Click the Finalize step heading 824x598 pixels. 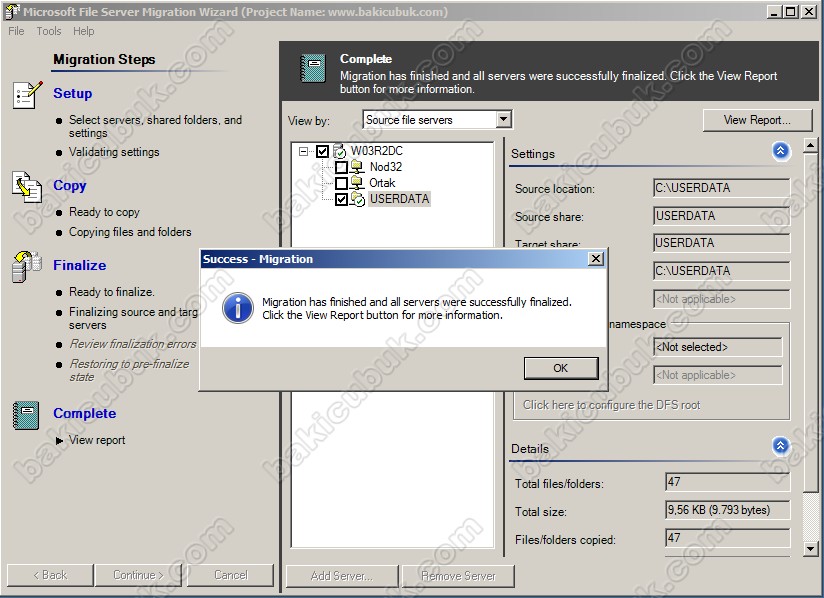point(79,265)
